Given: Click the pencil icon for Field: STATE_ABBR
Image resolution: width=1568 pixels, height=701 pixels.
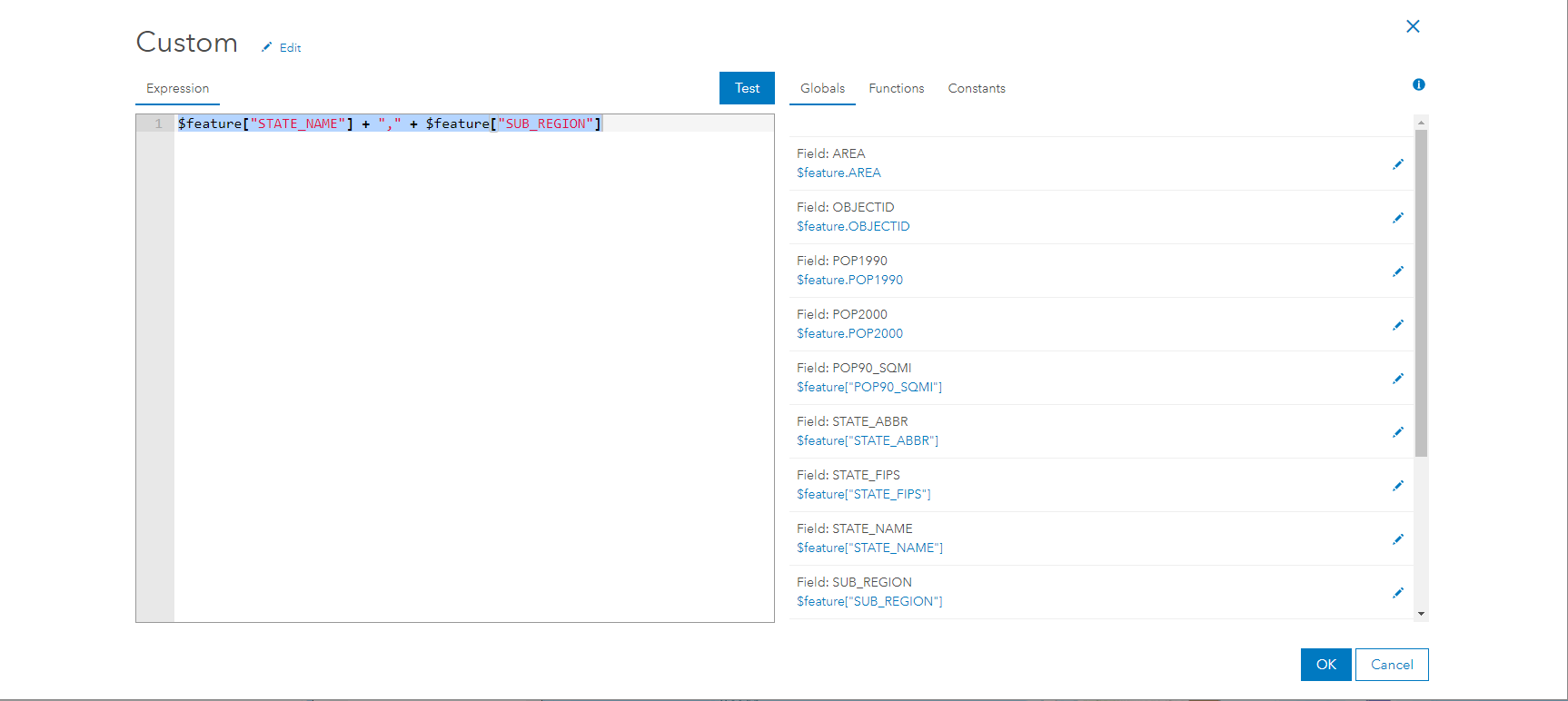Looking at the screenshot, I should coord(1398,432).
